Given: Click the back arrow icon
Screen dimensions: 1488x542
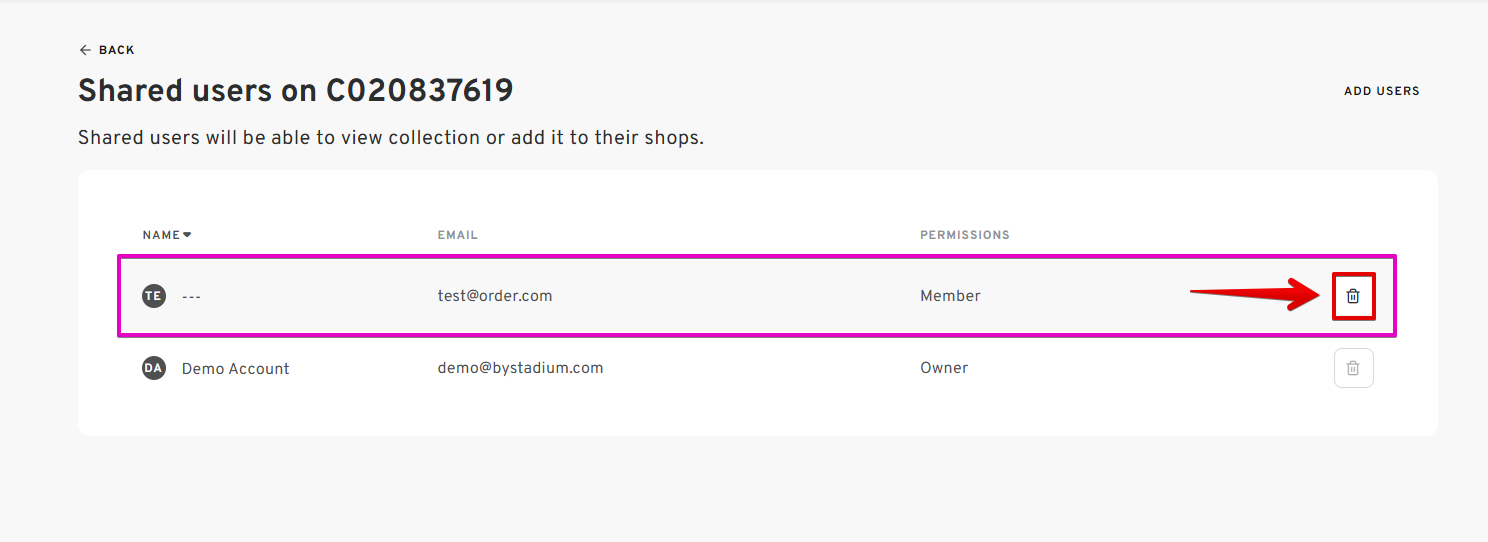Looking at the screenshot, I should [x=85, y=50].
